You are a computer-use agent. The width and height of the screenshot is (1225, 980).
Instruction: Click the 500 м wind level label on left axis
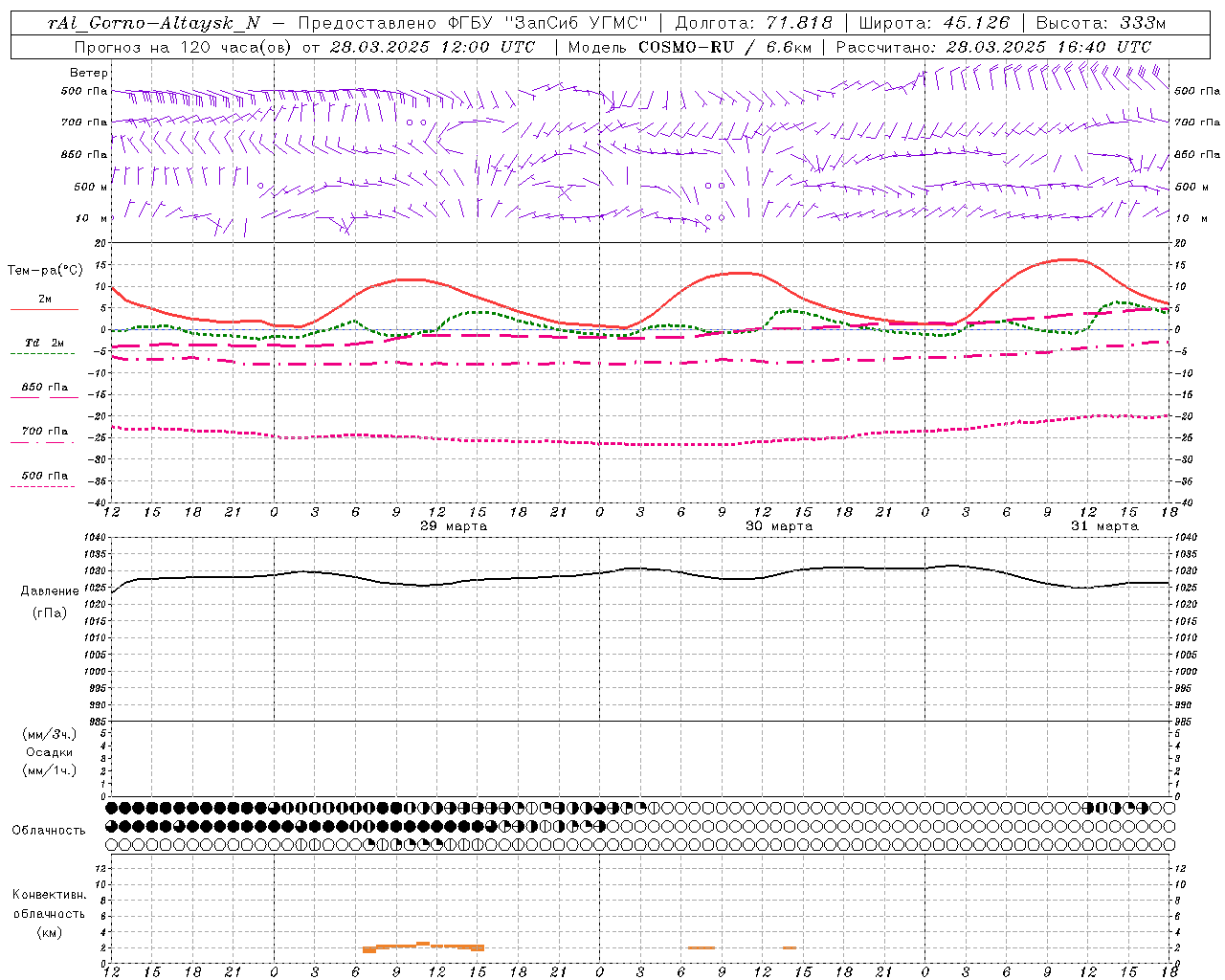tap(91, 188)
